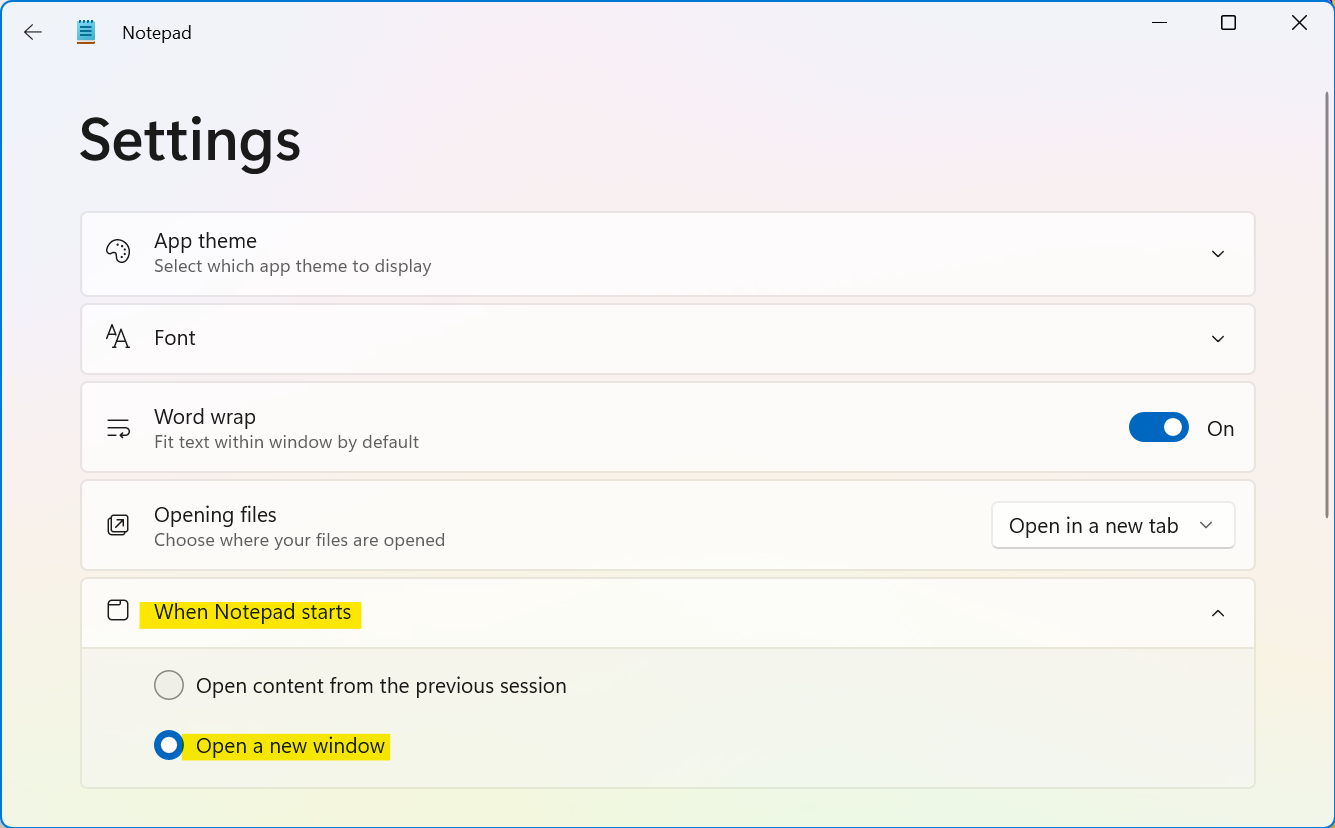Click the Fit text within window by default text
The image size is (1335, 828).
287,442
